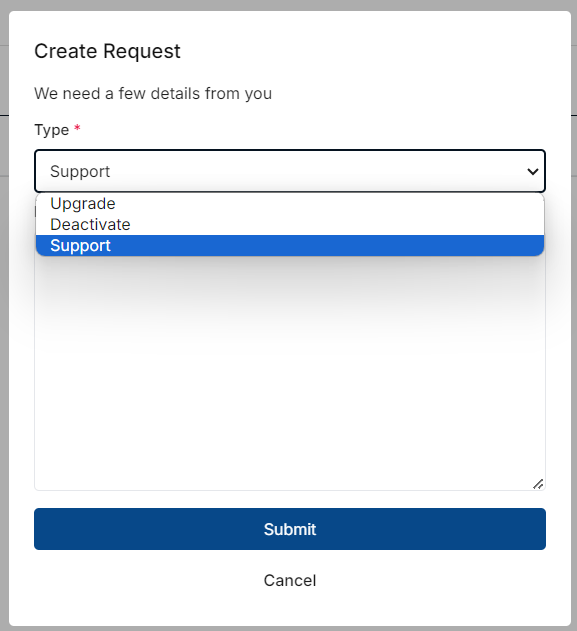Click the dropdown chevron arrow of Type
Image resolution: width=577 pixels, height=631 pixels.
tap(533, 172)
